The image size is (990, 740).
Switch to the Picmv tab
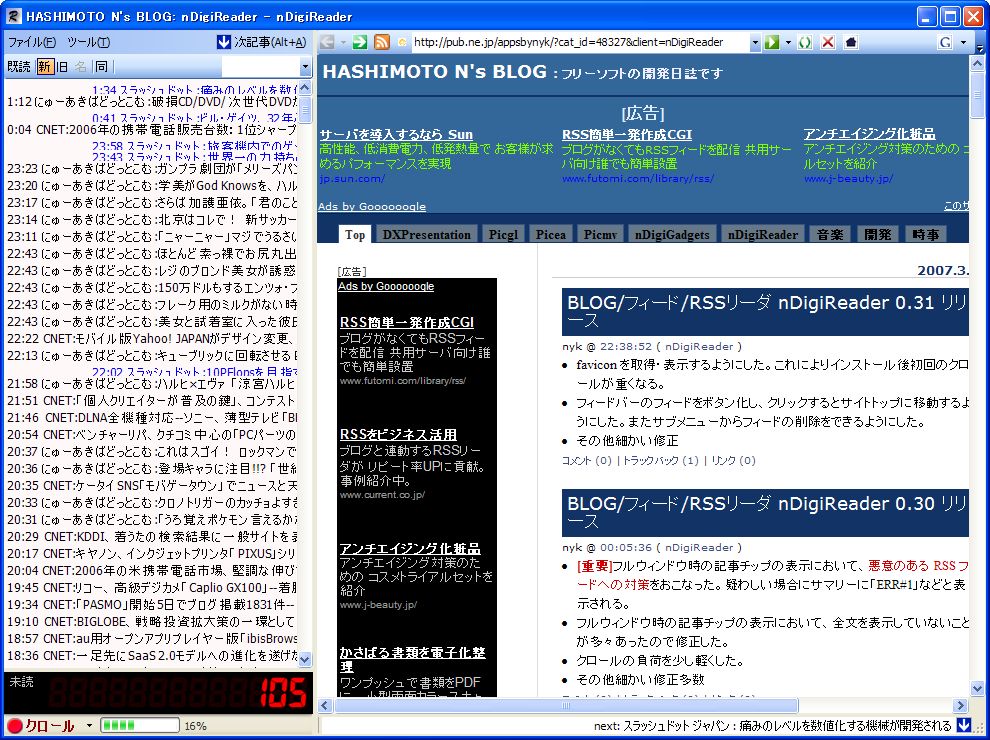click(600, 234)
